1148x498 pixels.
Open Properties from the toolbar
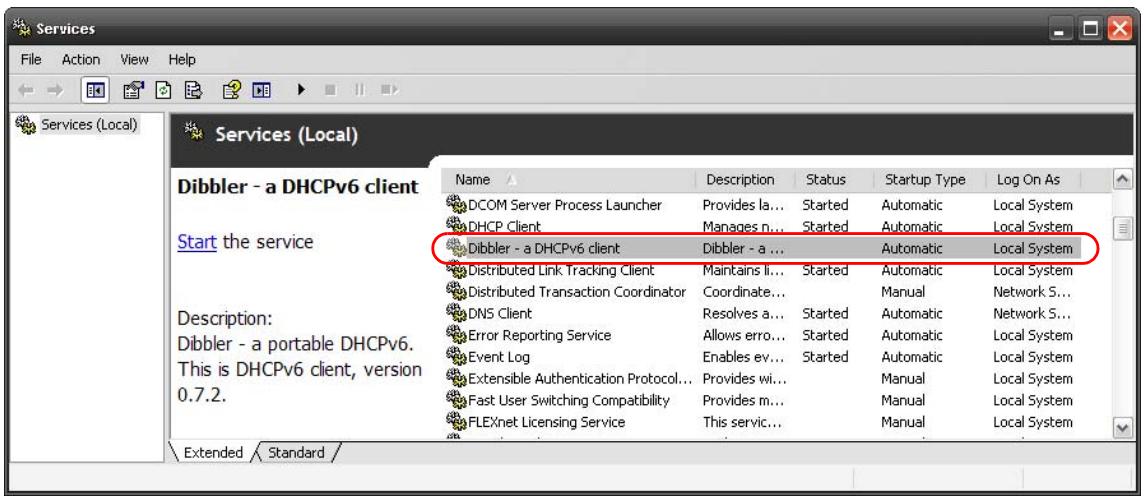(x=133, y=90)
